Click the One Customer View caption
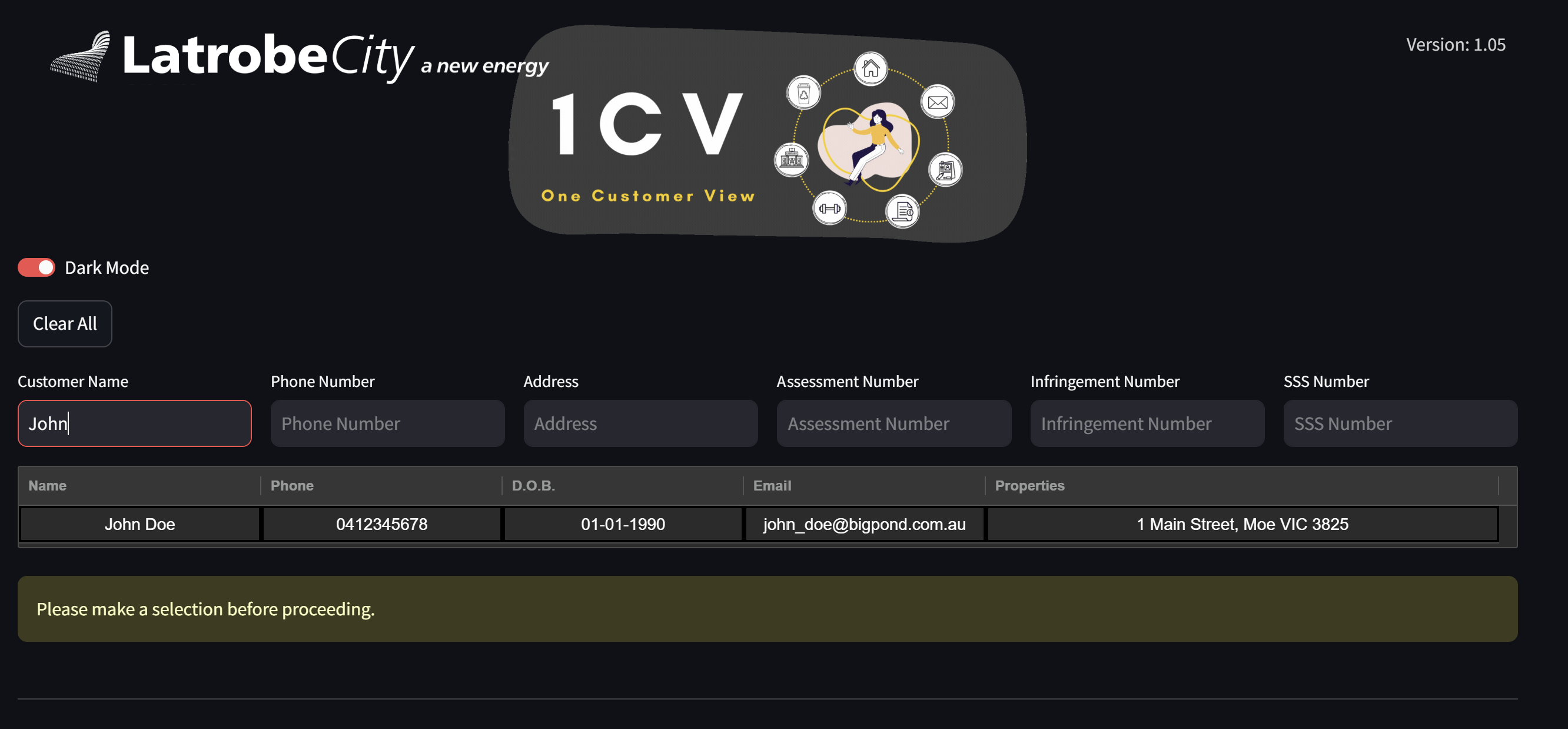The height and width of the screenshot is (729, 1568). click(x=648, y=195)
